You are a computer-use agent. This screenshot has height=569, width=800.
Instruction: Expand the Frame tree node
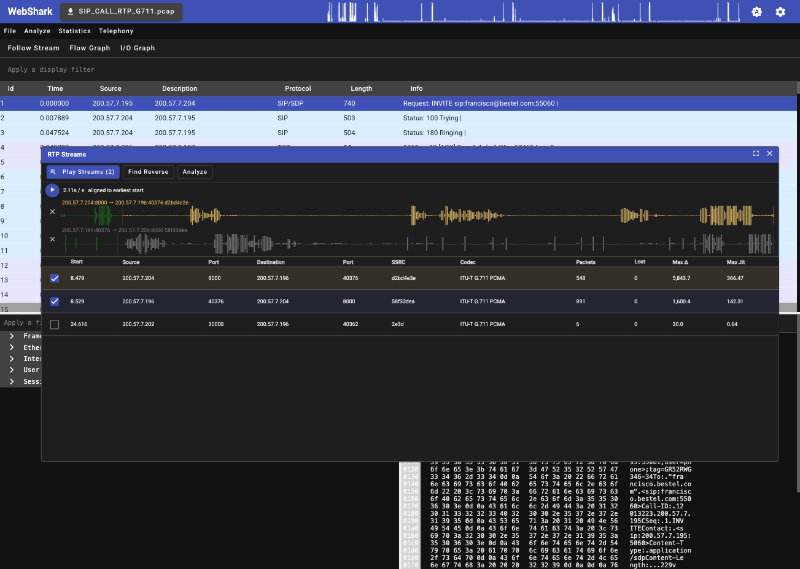[x=12, y=336]
